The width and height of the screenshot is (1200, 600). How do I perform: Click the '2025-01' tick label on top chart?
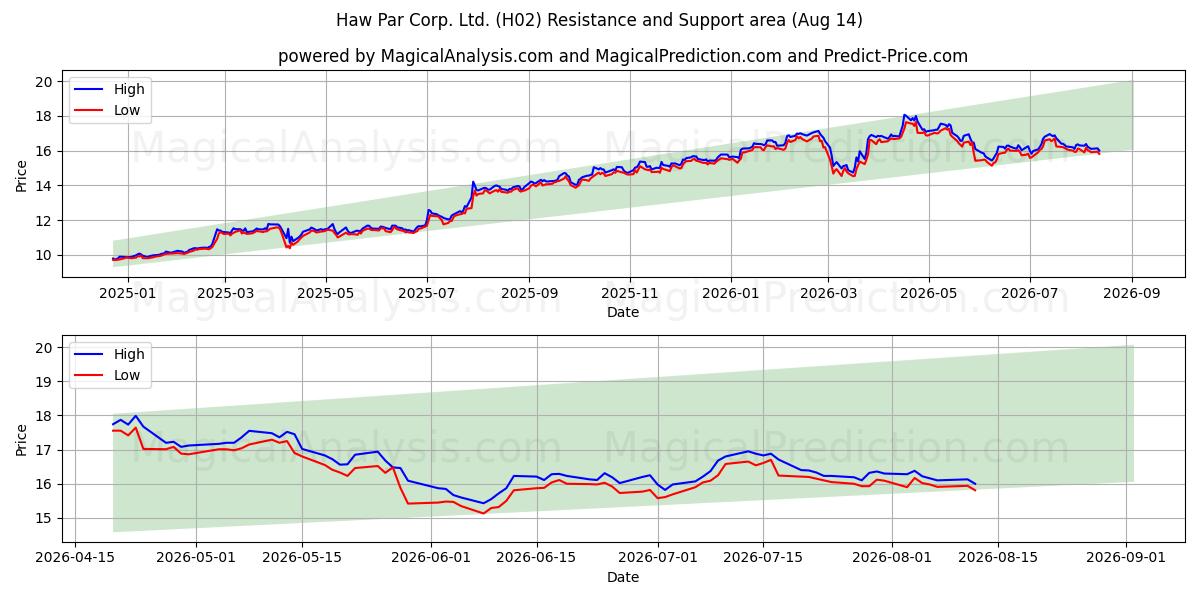tap(127, 293)
